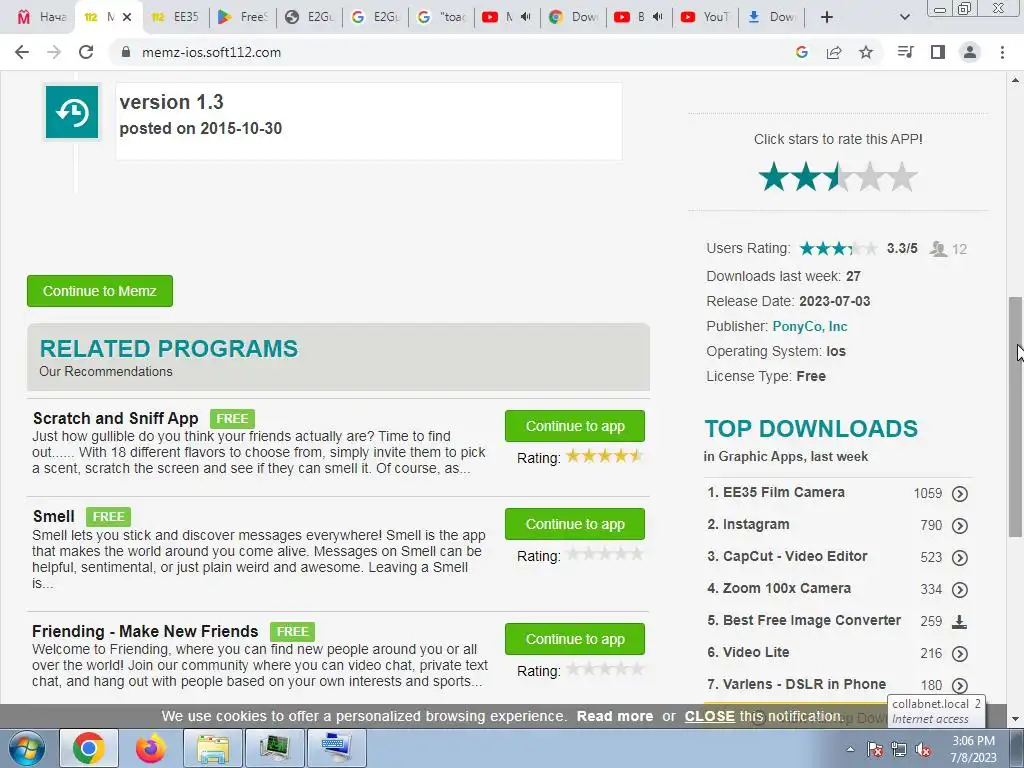
Task: Reload the soft112 page
Action: [86, 52]
